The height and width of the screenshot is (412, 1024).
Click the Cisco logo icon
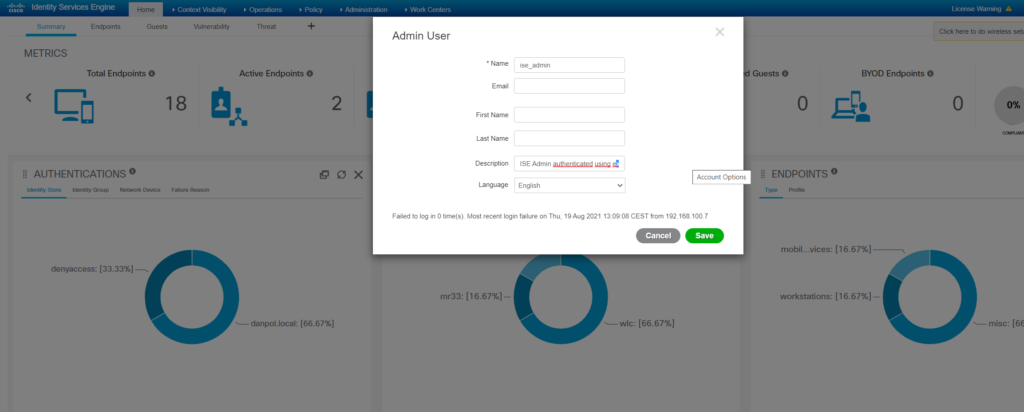tap(15, 8)
